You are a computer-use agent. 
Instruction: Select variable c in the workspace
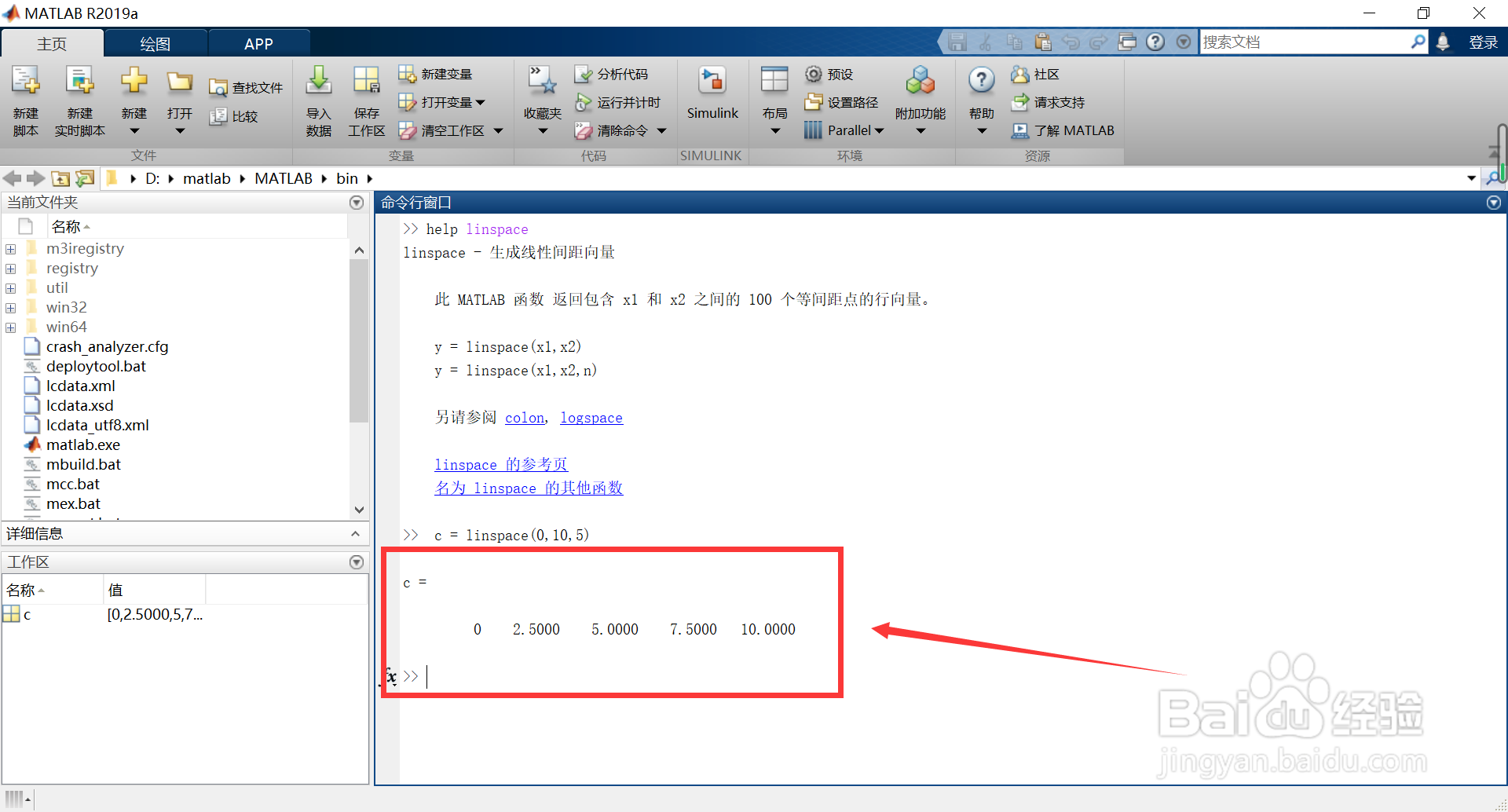(27, 615)
